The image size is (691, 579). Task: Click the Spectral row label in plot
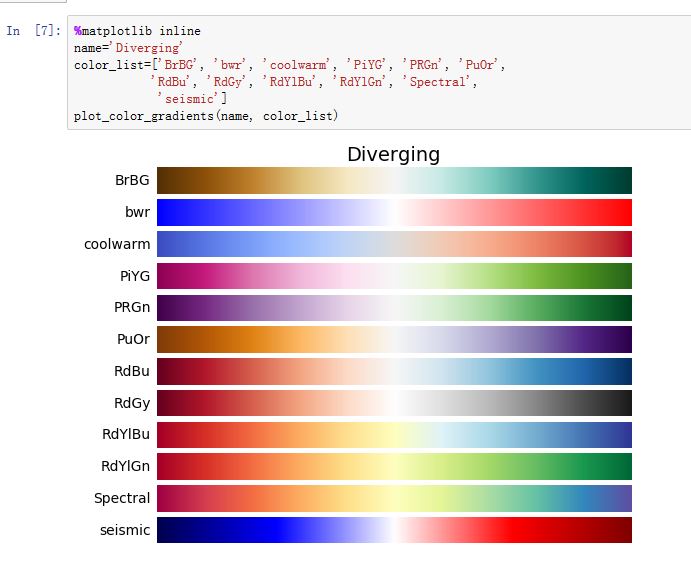[122, 498]
